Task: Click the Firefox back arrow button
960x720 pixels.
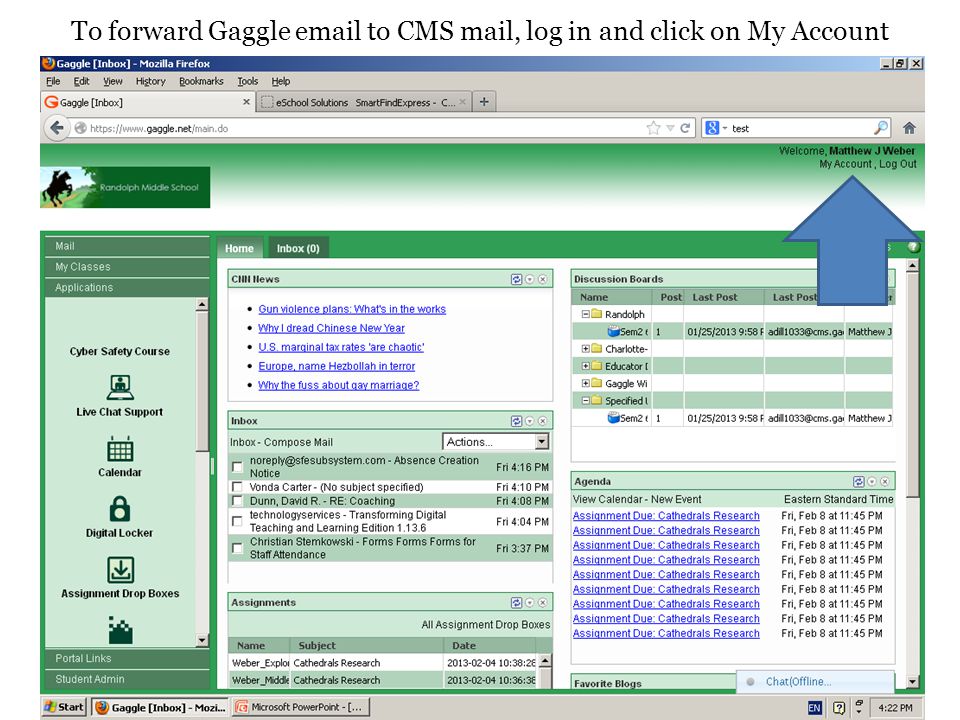Action: pos(56,128)
